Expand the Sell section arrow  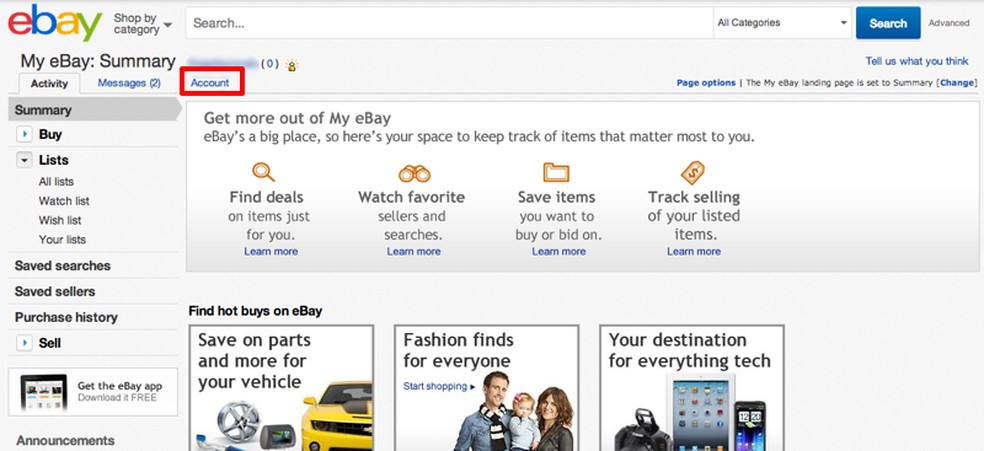[x=24, y=343]
